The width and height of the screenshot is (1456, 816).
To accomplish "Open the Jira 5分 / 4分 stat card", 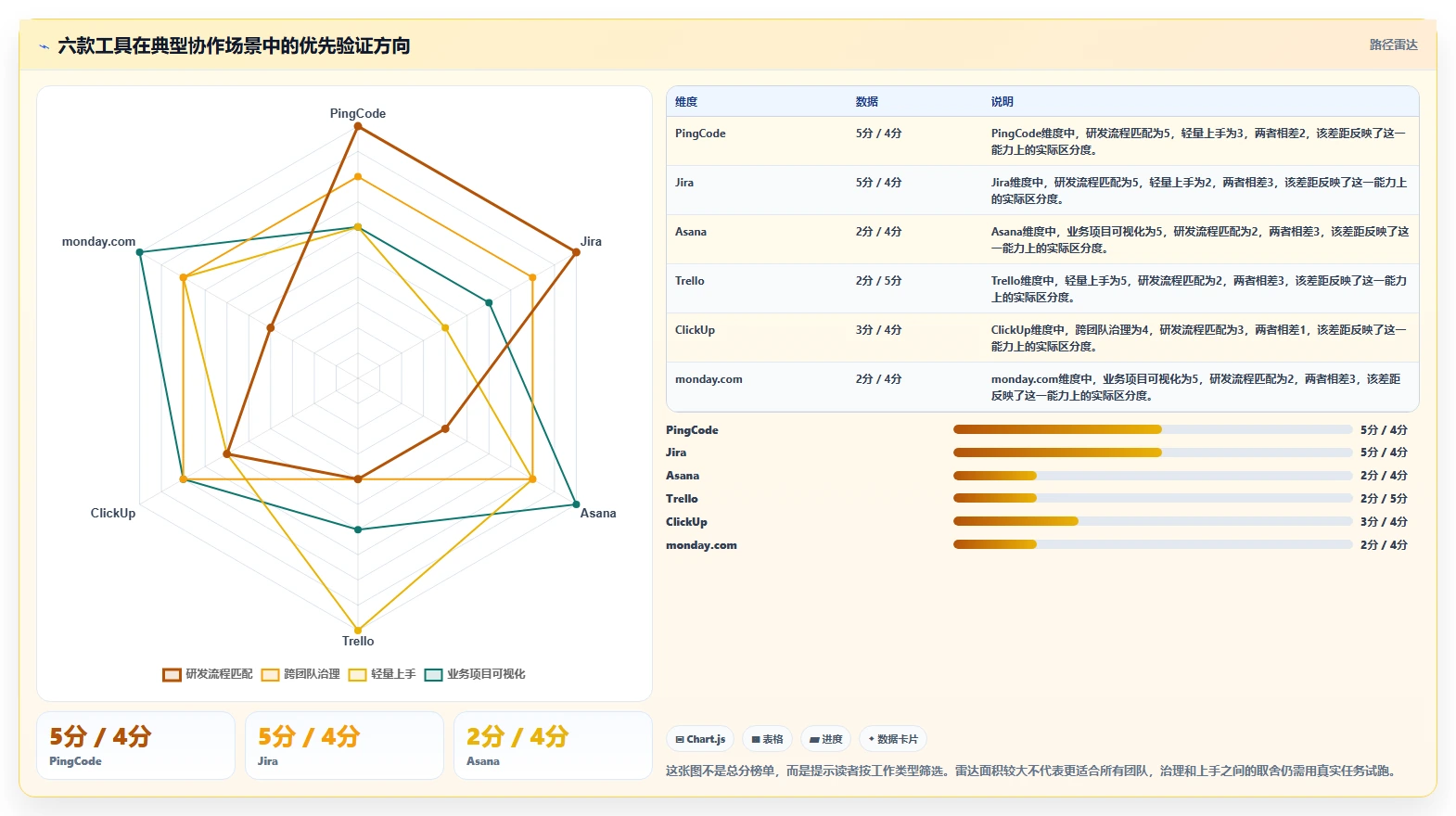I will click(x=344, y=746).
